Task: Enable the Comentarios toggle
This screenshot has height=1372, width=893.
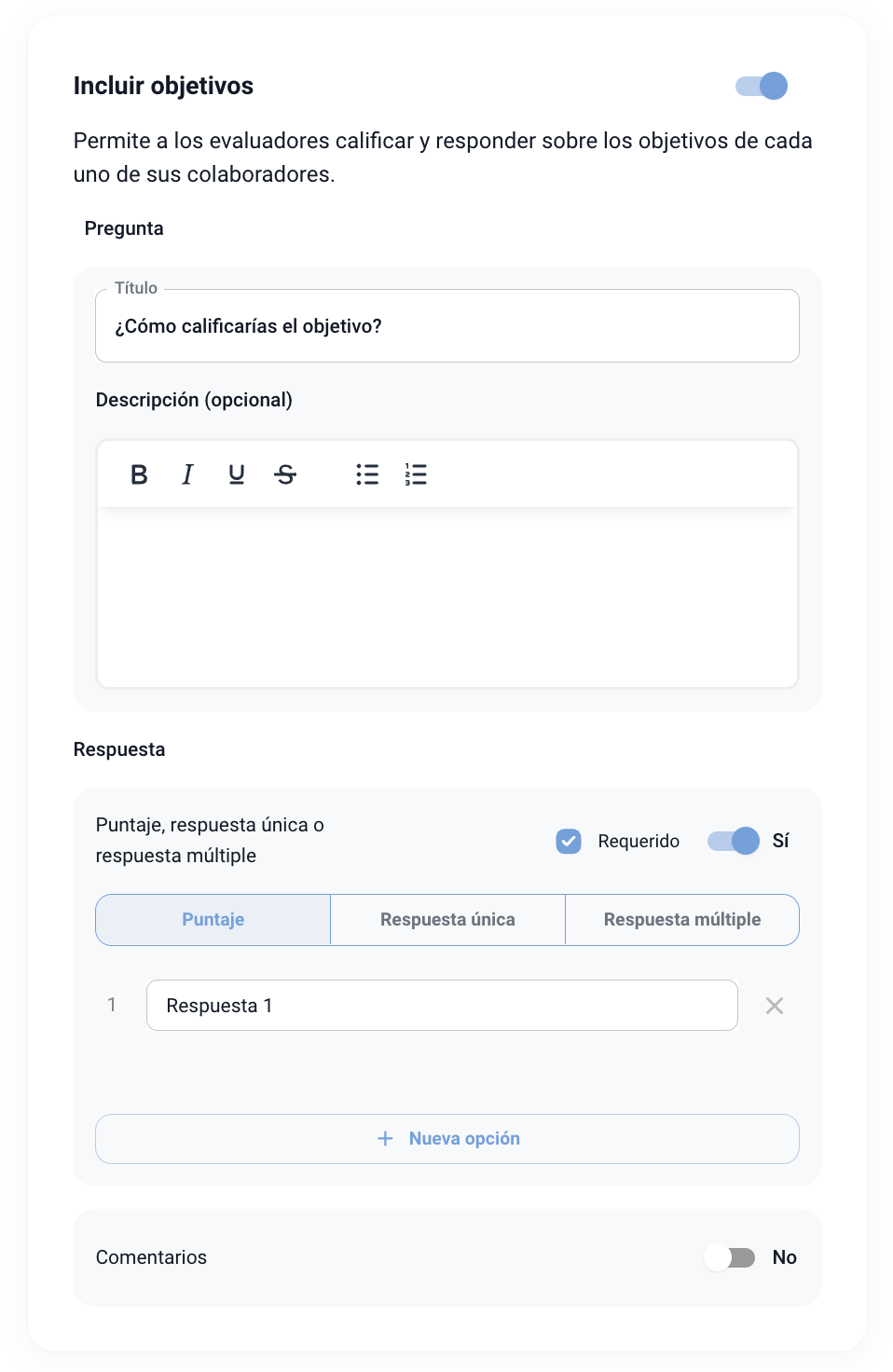Action: tap(730, 1257)
